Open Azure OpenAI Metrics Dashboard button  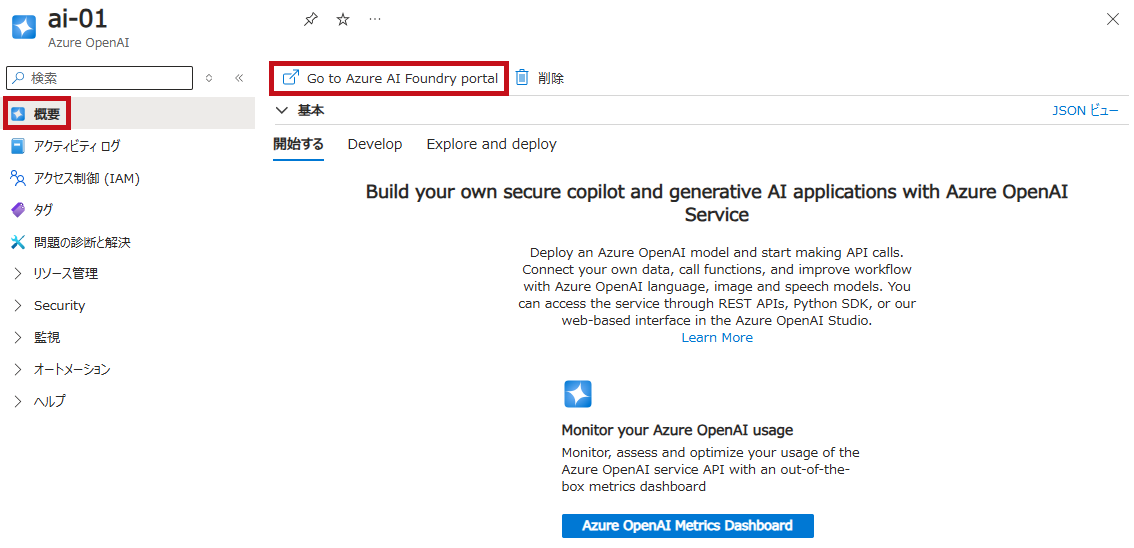coord(688,526)
